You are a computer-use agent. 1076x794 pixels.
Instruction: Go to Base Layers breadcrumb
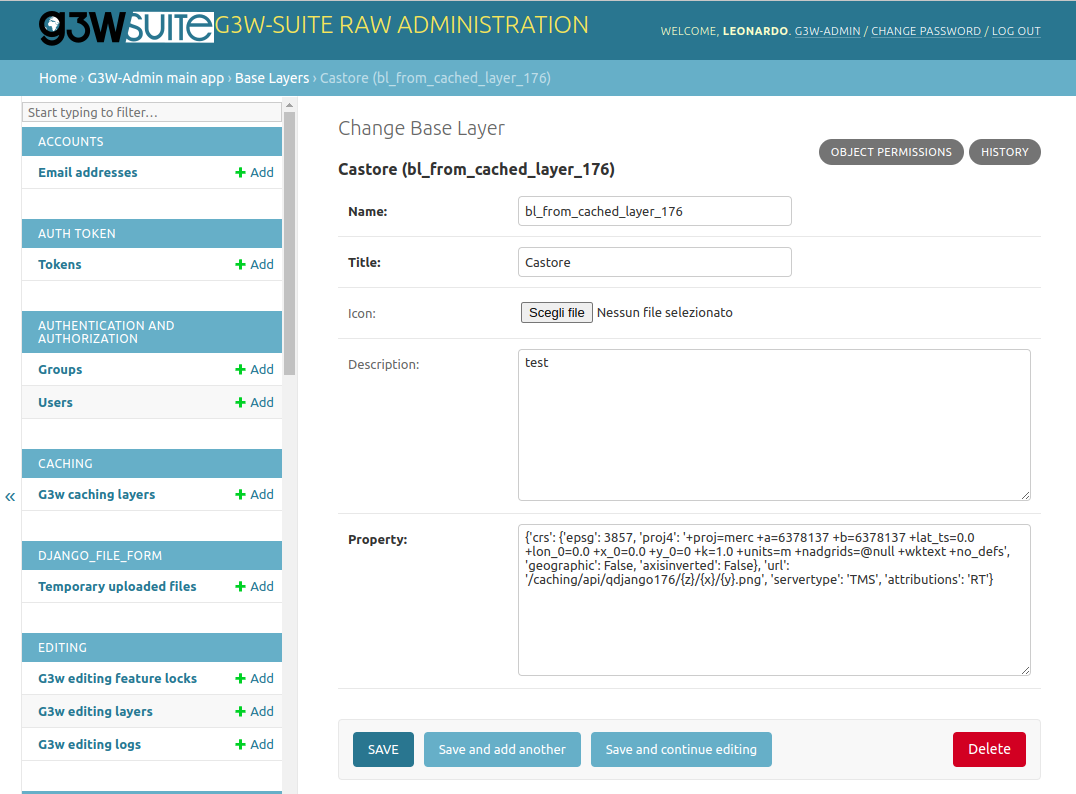pos(272,78)
